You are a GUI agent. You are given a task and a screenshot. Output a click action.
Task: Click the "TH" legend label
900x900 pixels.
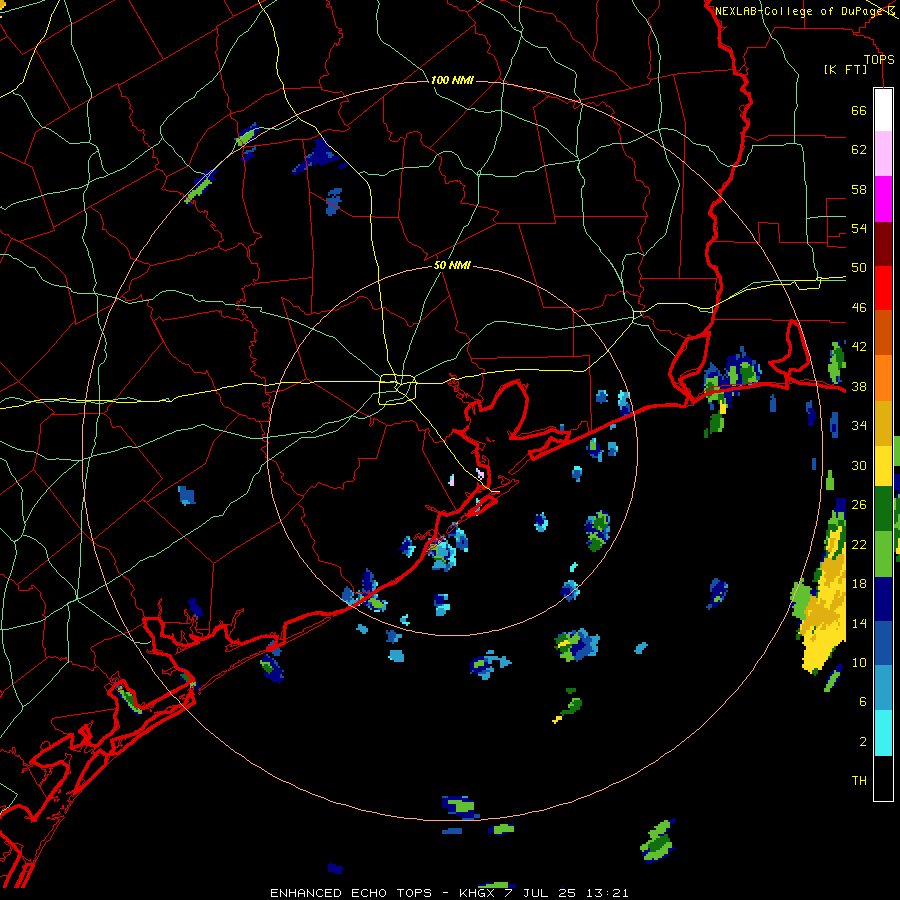coord(859,781)
